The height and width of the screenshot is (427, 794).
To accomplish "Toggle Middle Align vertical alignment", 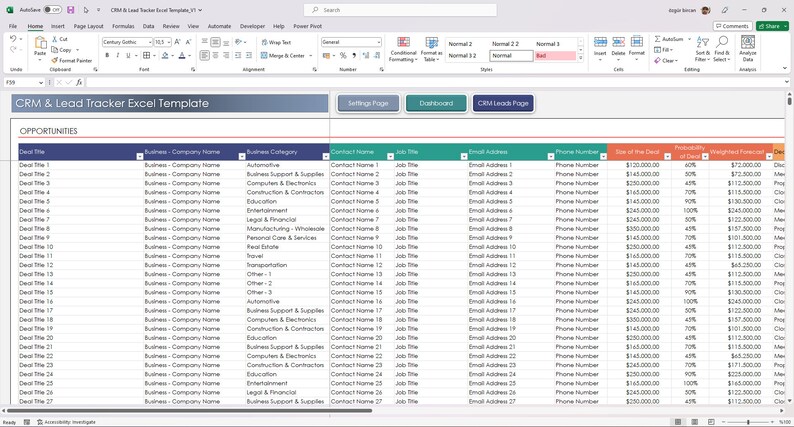I will pos(215,42).
